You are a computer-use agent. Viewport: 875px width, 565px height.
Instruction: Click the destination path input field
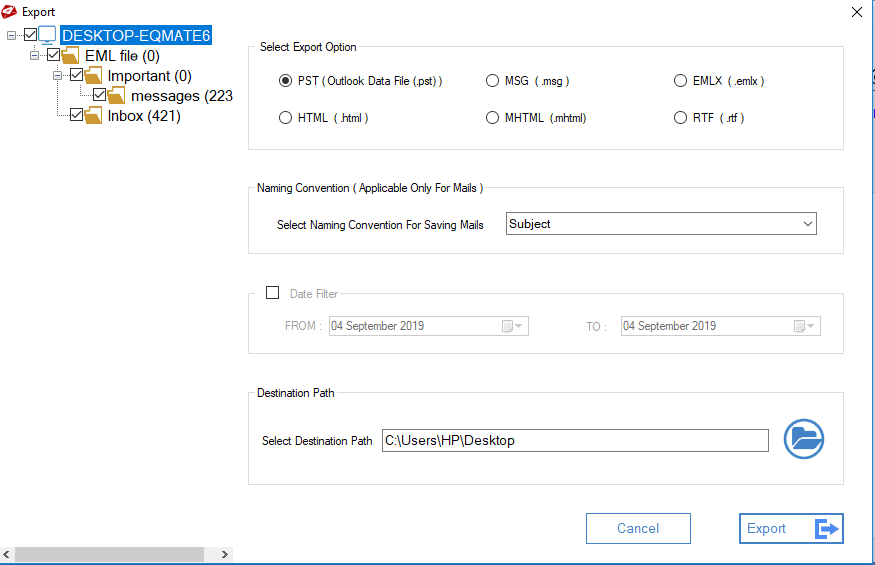[575, 440]
